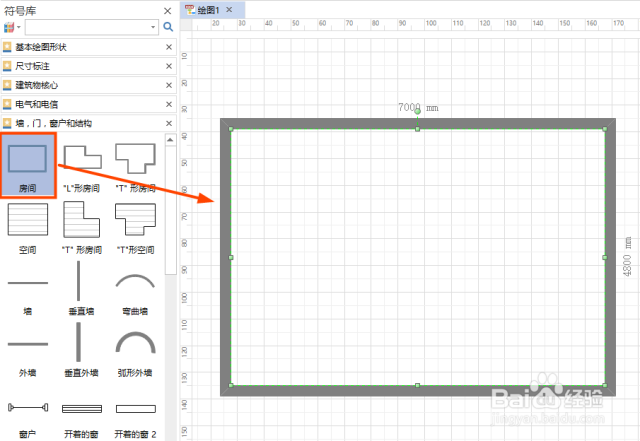Close the 尺寸标注 library
Image resolution: width=640 pixels, height=441 pixels.
click(169, 66)
